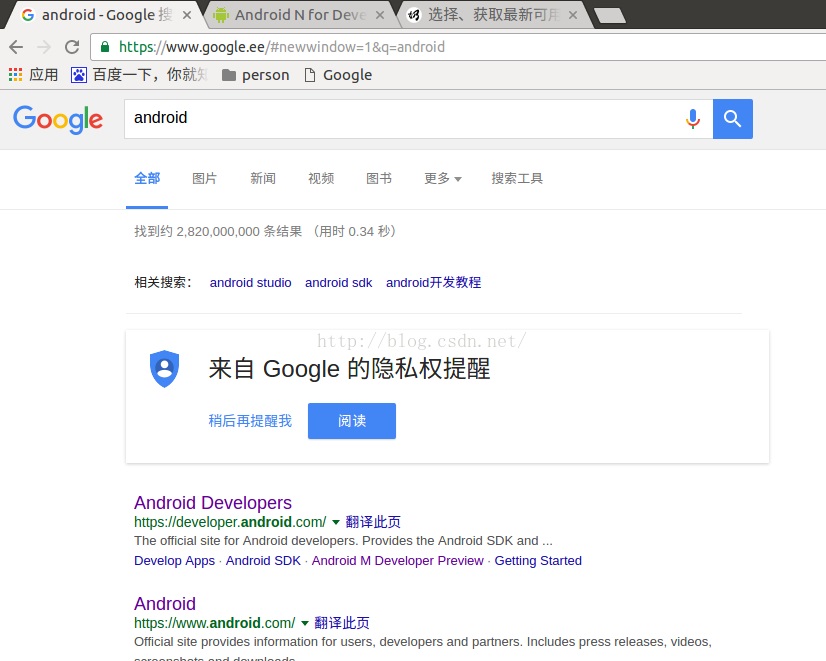Viewport: 826px width, 661px height.
Task: Close the third tab with Chinese title
Action: (x=573, y=15)
